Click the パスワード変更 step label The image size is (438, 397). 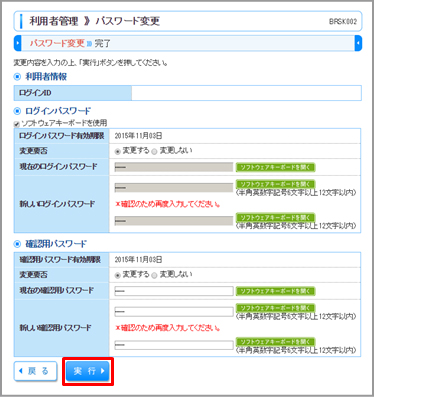57,43
